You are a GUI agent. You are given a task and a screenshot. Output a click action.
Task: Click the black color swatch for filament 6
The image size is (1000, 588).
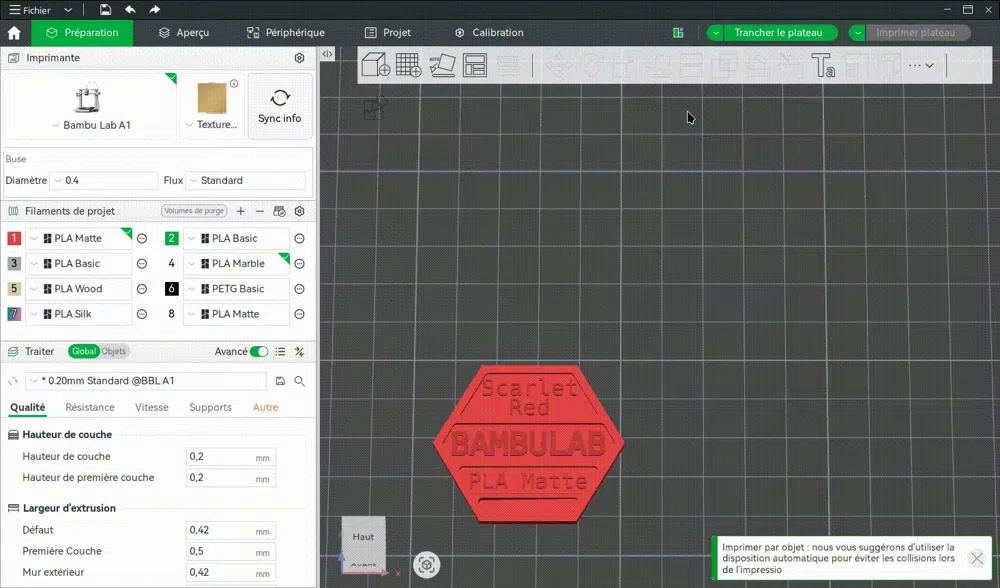(172, 289)
